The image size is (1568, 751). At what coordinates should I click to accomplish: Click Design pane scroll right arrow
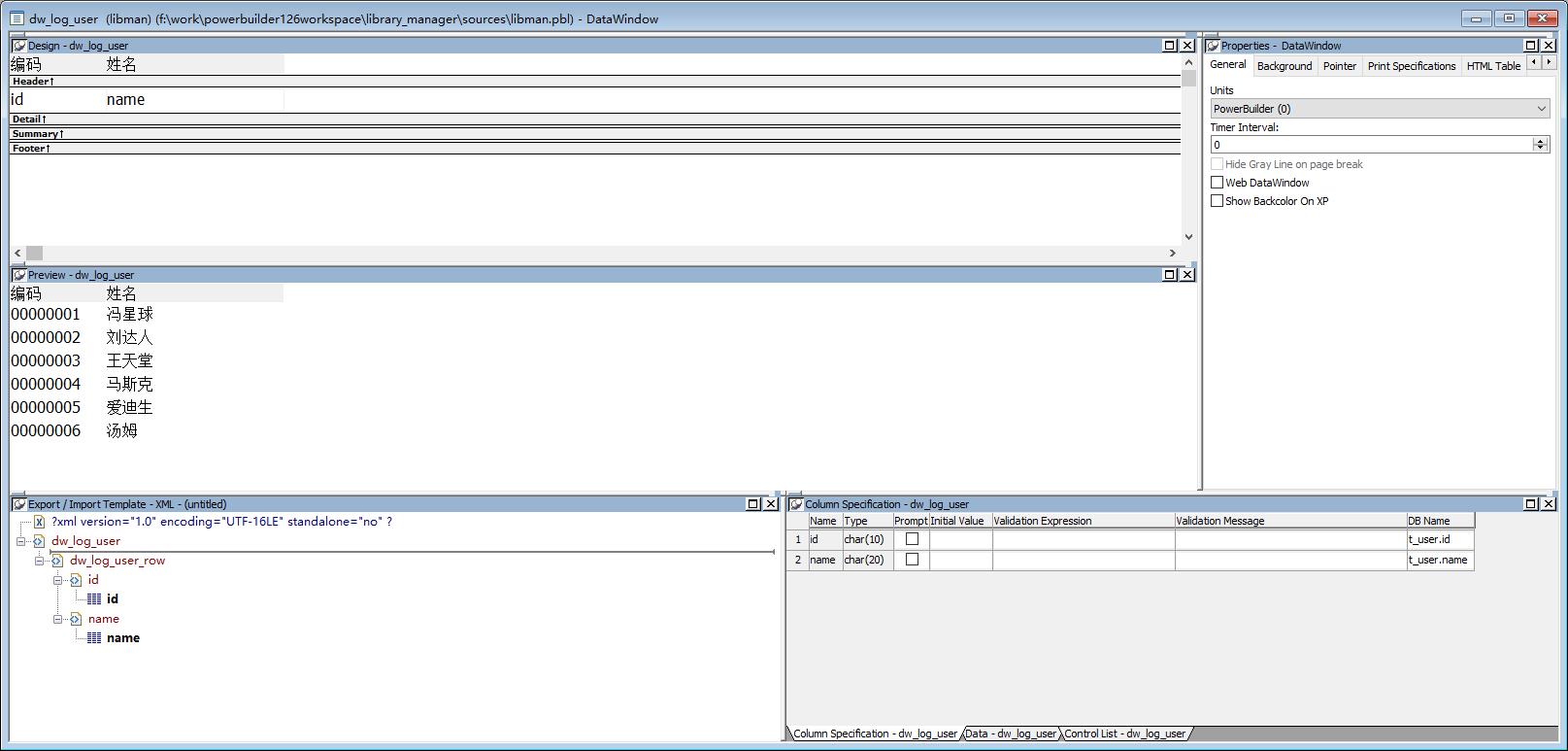[x=1172, y=253]
